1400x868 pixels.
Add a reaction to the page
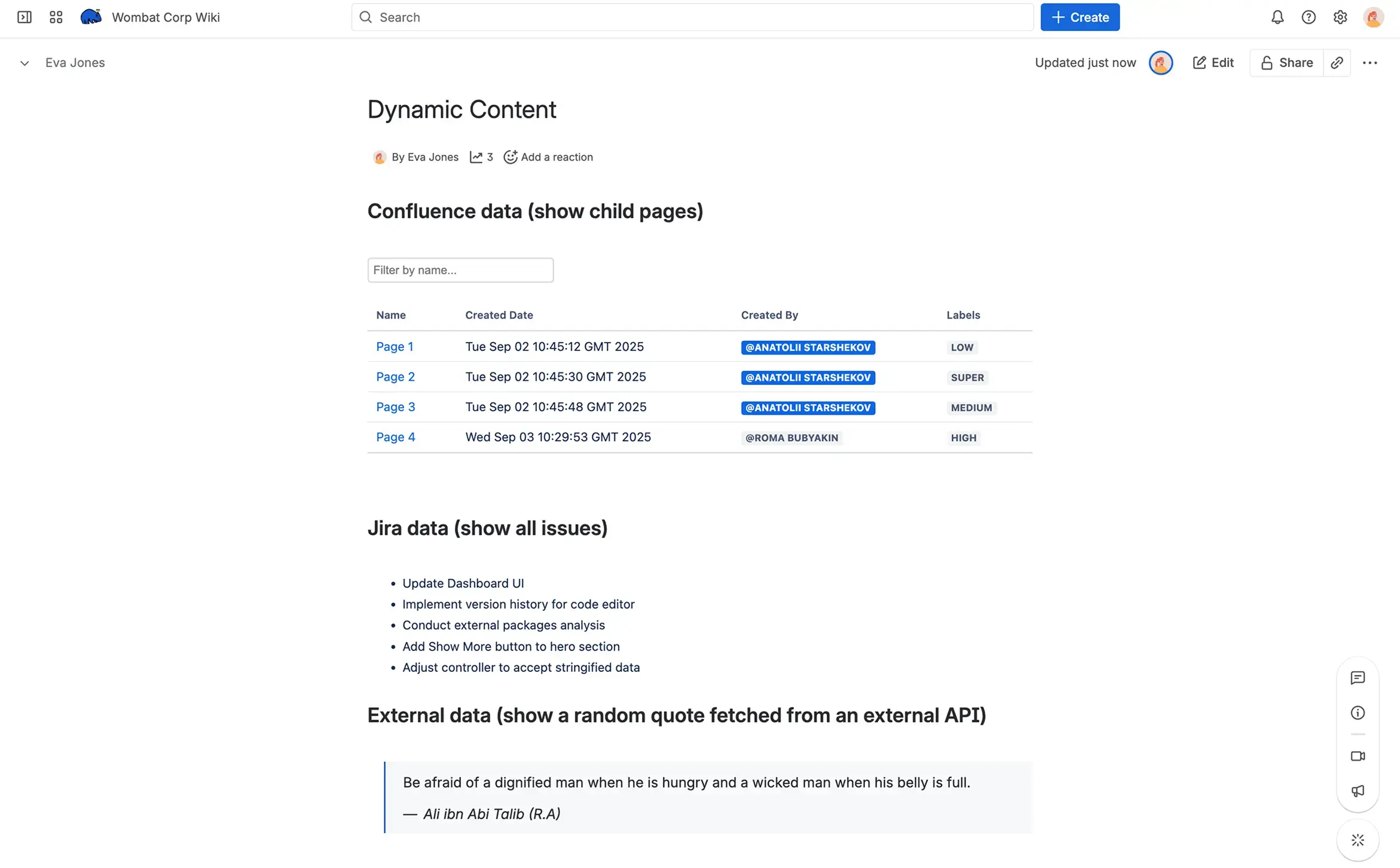point(548,157)
